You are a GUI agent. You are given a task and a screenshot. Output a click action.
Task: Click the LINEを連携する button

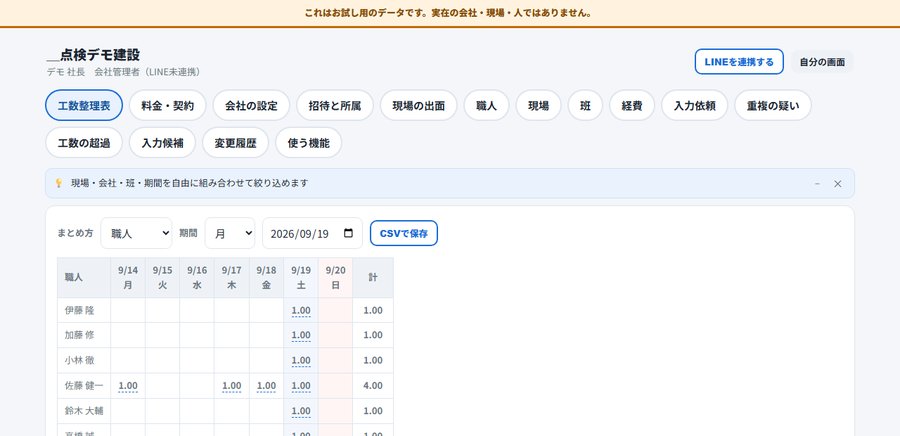[x=739, y=62]
